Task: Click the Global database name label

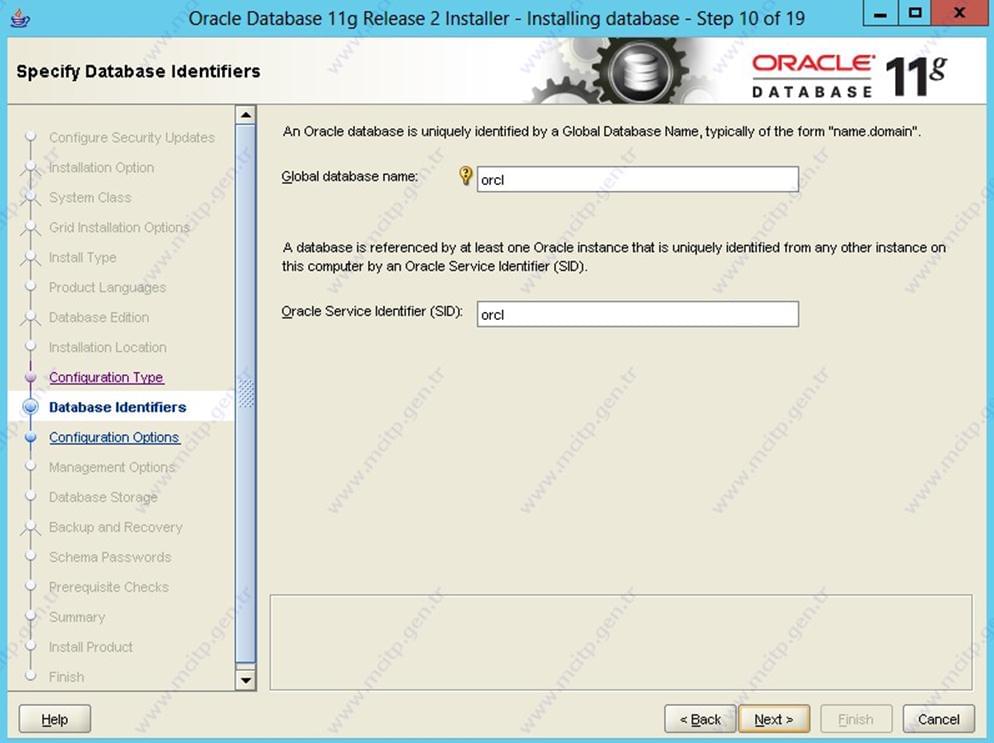Action: coord(350,176)
